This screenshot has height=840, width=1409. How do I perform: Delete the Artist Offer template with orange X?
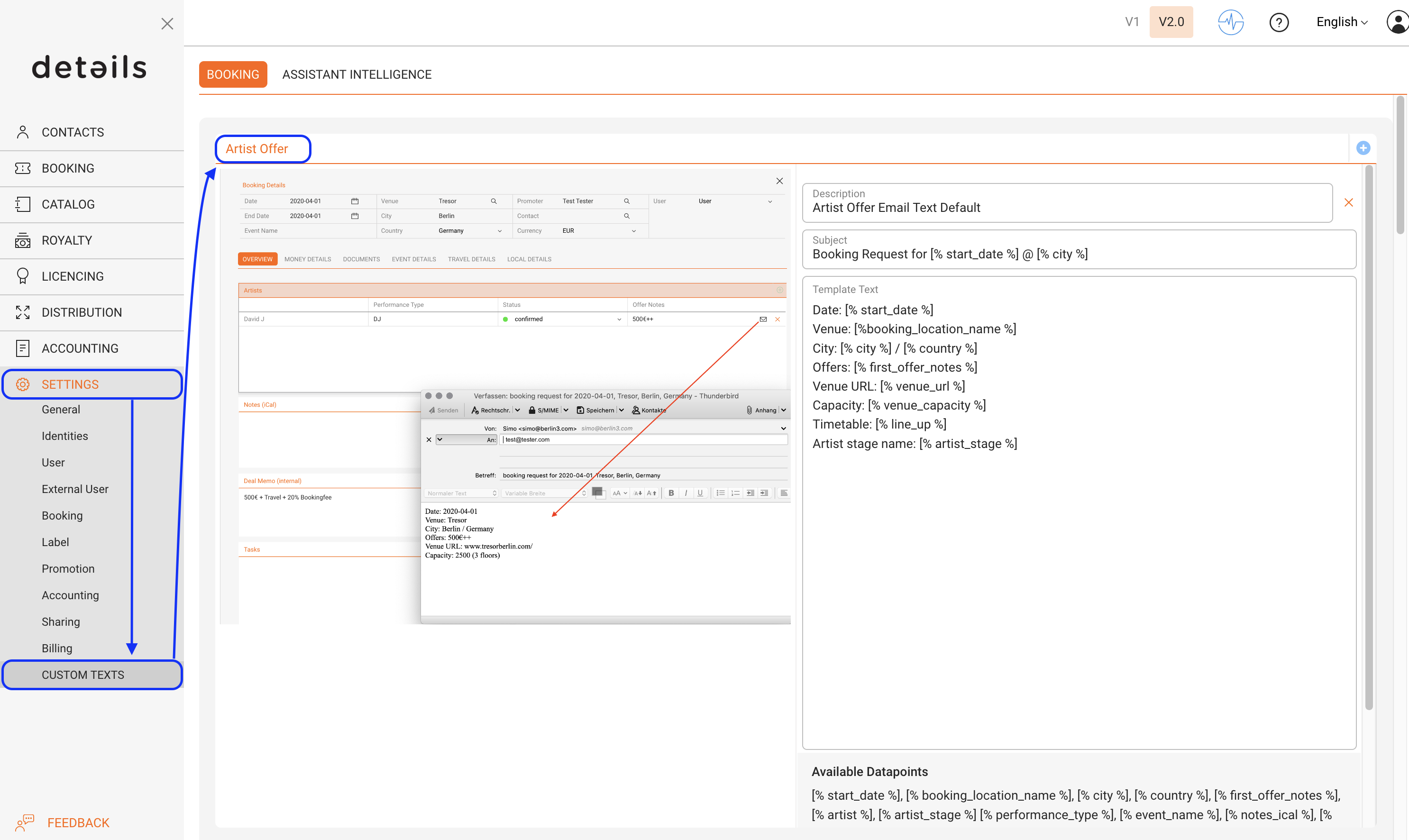(x=1348, y=202)
